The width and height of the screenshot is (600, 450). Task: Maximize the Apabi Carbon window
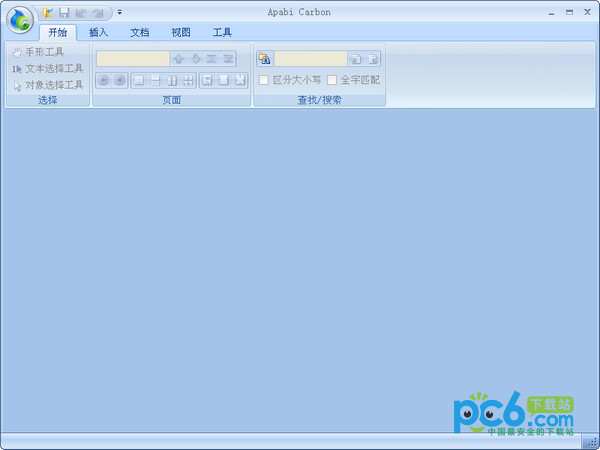click(x=569, y=13)
